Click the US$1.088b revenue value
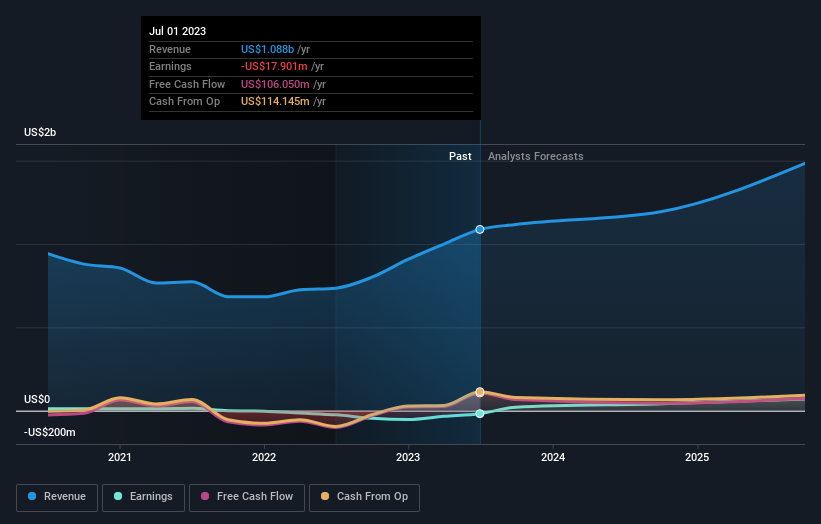Image resolution: width=821 pixels, height=524 pixels. pyautogui.click(x=267, y=49)
